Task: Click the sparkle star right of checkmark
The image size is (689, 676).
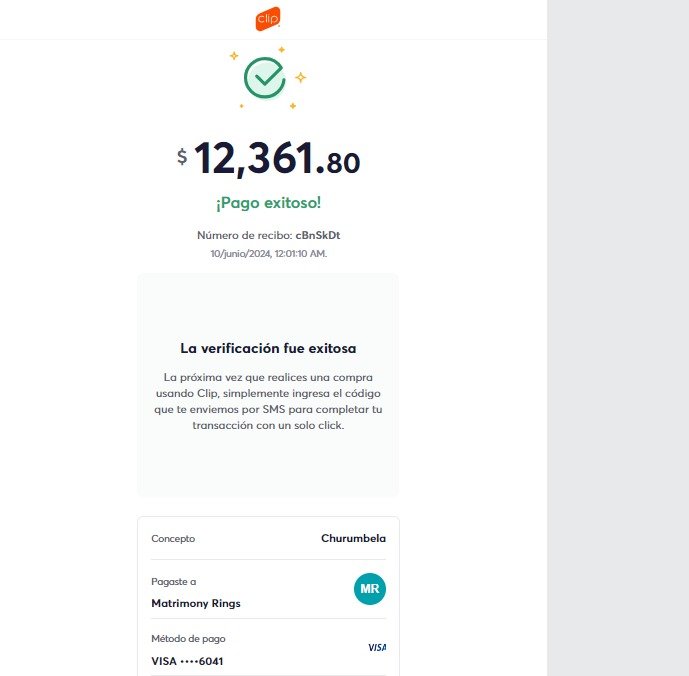Action: tap(300, 77)
